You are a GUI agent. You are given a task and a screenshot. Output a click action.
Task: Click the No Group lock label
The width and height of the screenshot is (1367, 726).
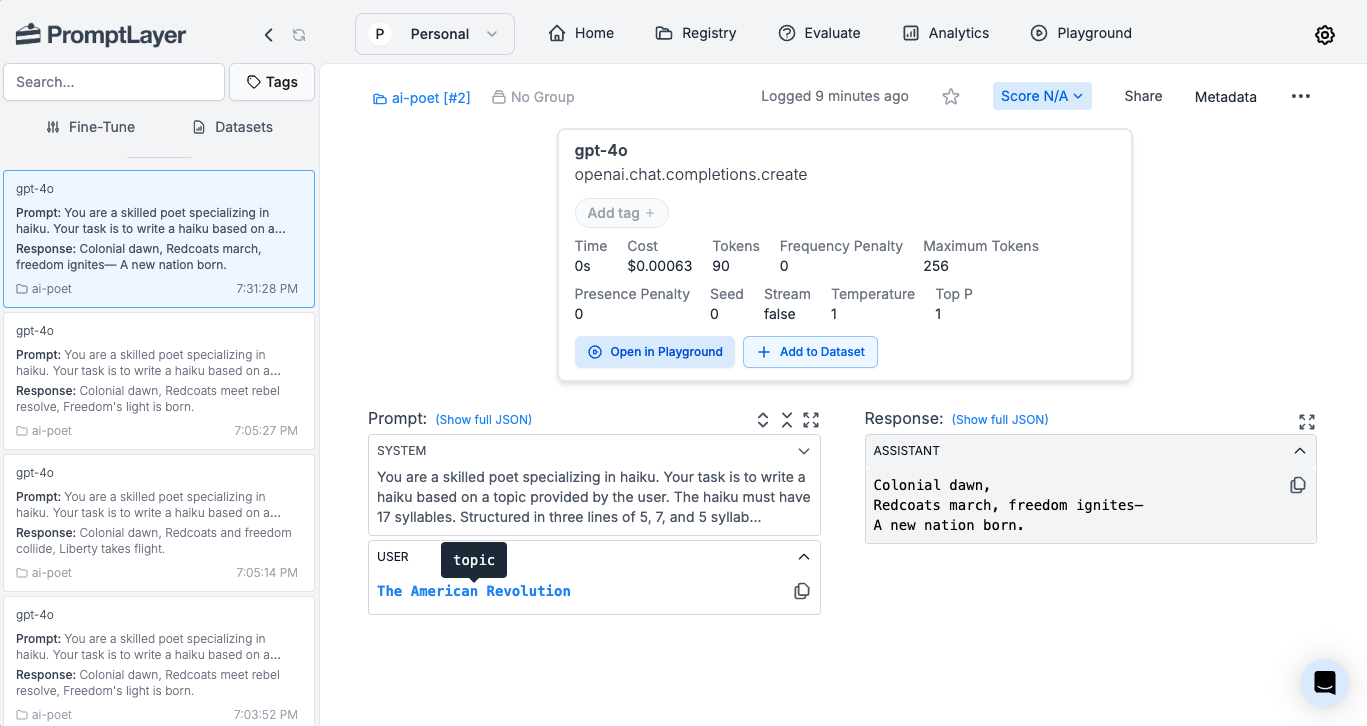click(x=533, y=97)
